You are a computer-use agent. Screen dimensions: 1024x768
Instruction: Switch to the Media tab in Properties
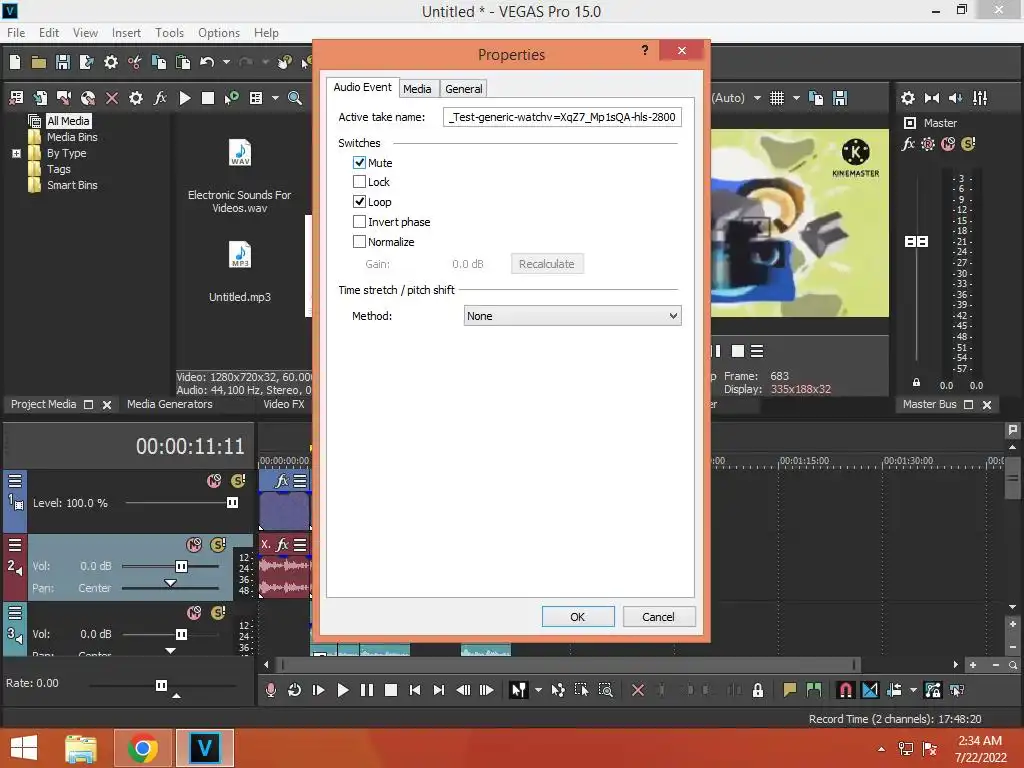(417, 89)
